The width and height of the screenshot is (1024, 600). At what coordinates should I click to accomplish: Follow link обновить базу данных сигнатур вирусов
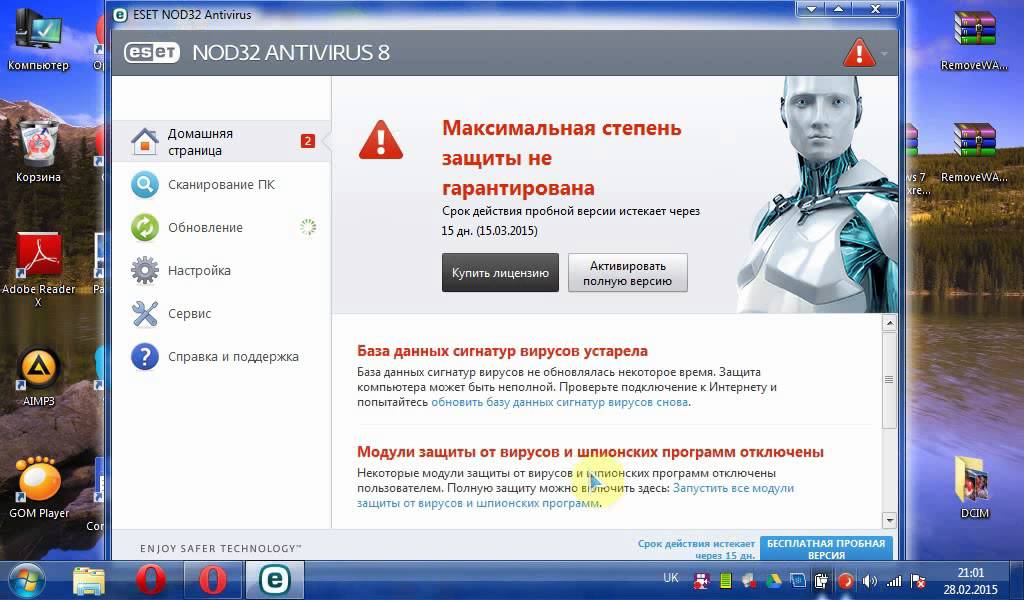pyautogui.click(x=560, y=402)
